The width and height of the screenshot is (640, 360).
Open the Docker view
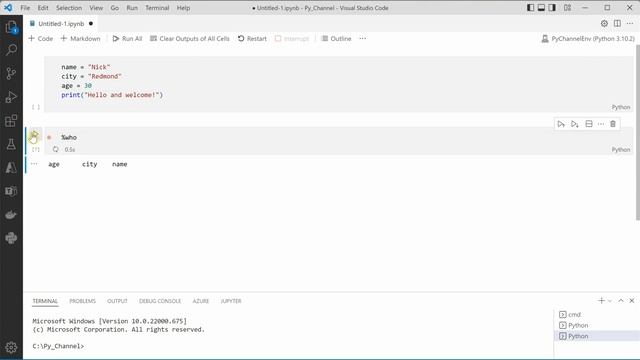11,215
